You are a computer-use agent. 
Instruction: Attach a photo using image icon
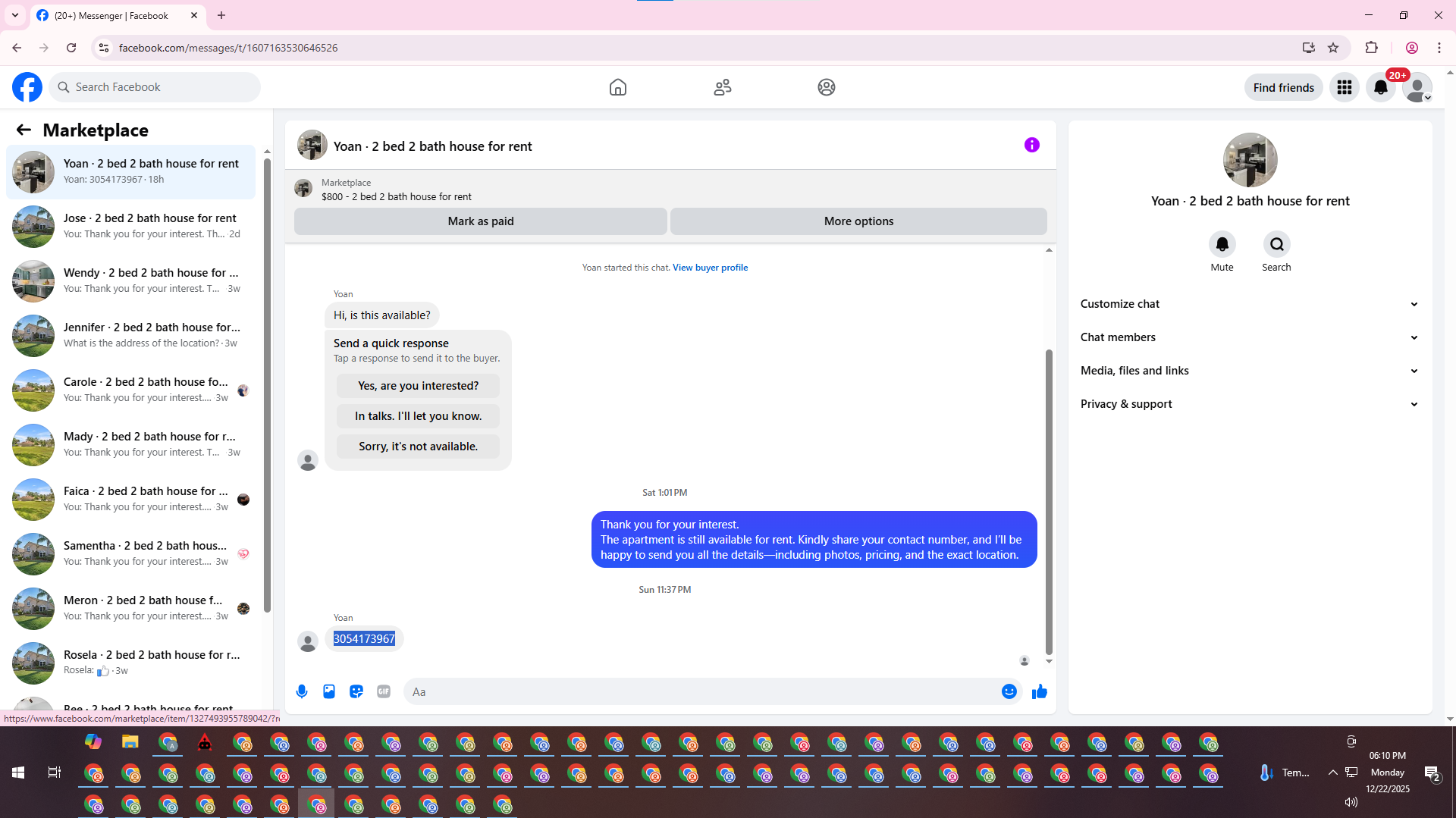329,691
